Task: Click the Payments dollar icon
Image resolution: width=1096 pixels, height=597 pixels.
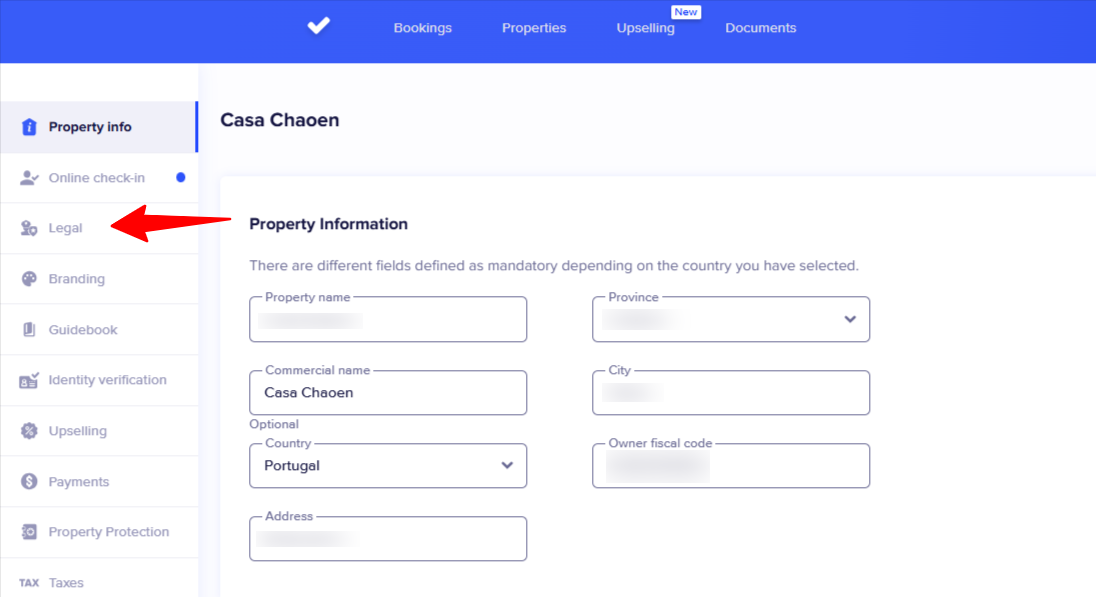Action: pos(29,482)
